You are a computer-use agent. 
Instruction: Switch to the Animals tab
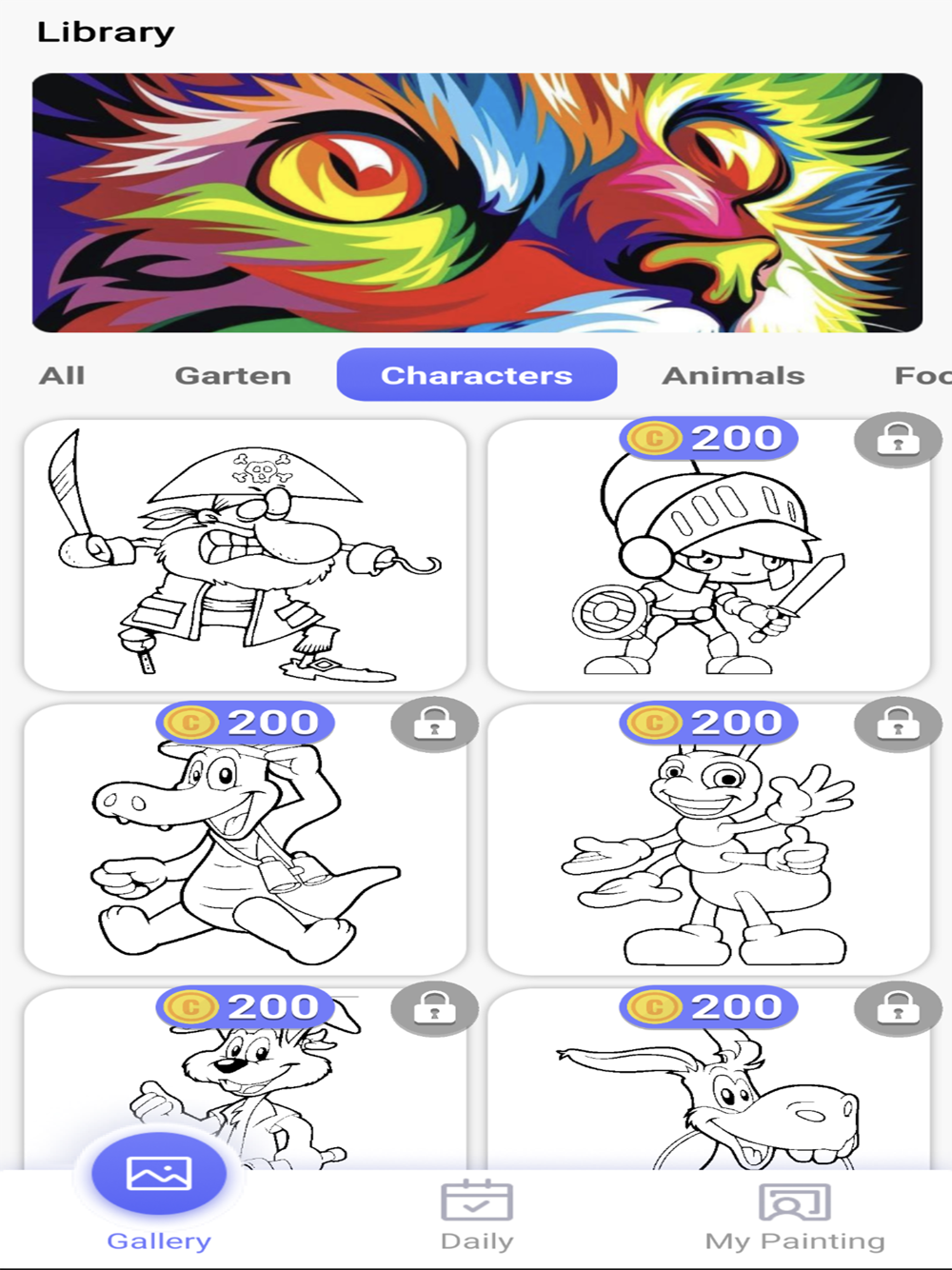(x=733, y=375)
